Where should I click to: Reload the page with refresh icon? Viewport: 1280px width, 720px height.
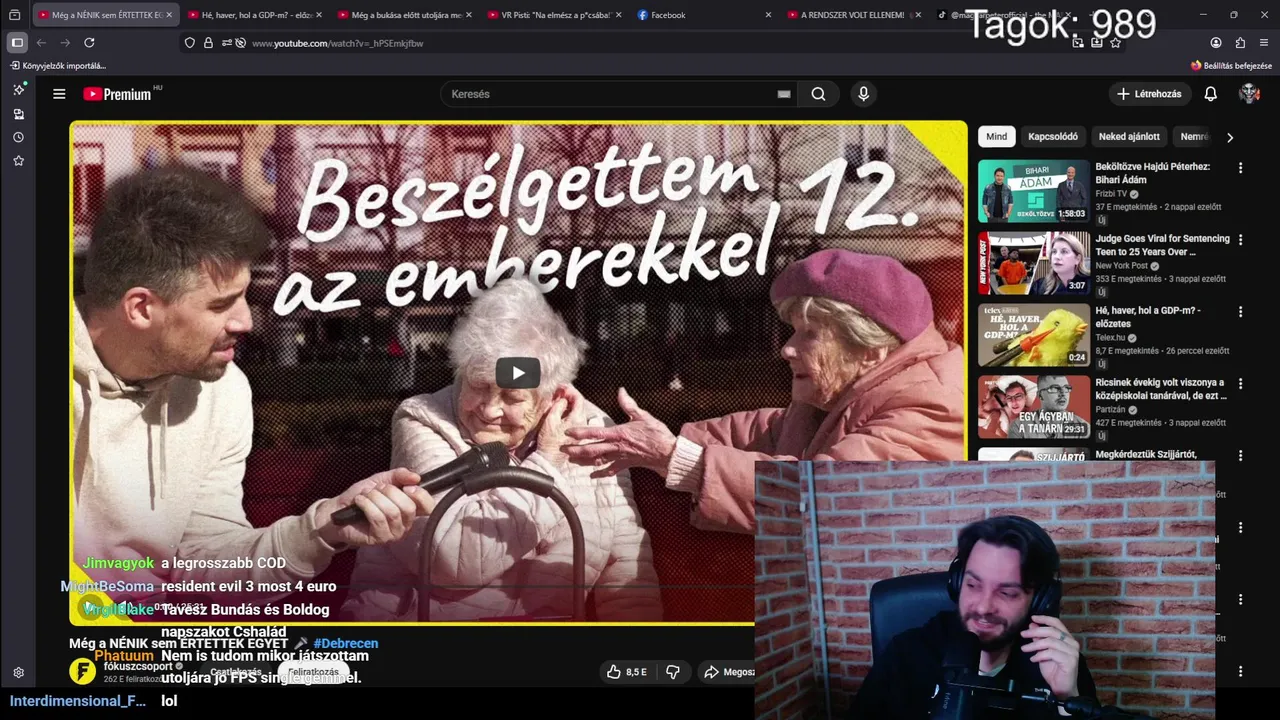[89, 43]
